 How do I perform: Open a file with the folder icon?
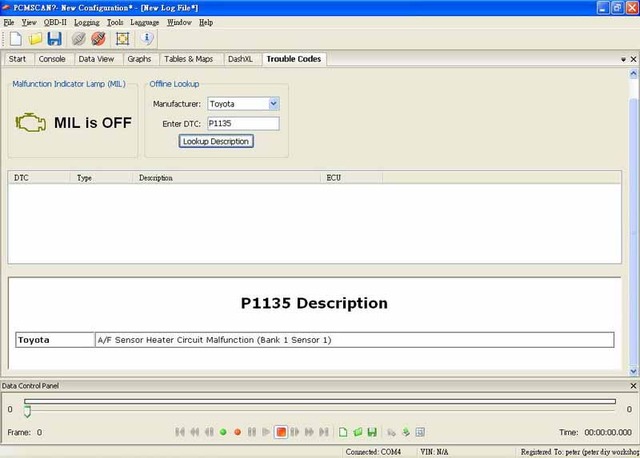[x=35, y=39]
